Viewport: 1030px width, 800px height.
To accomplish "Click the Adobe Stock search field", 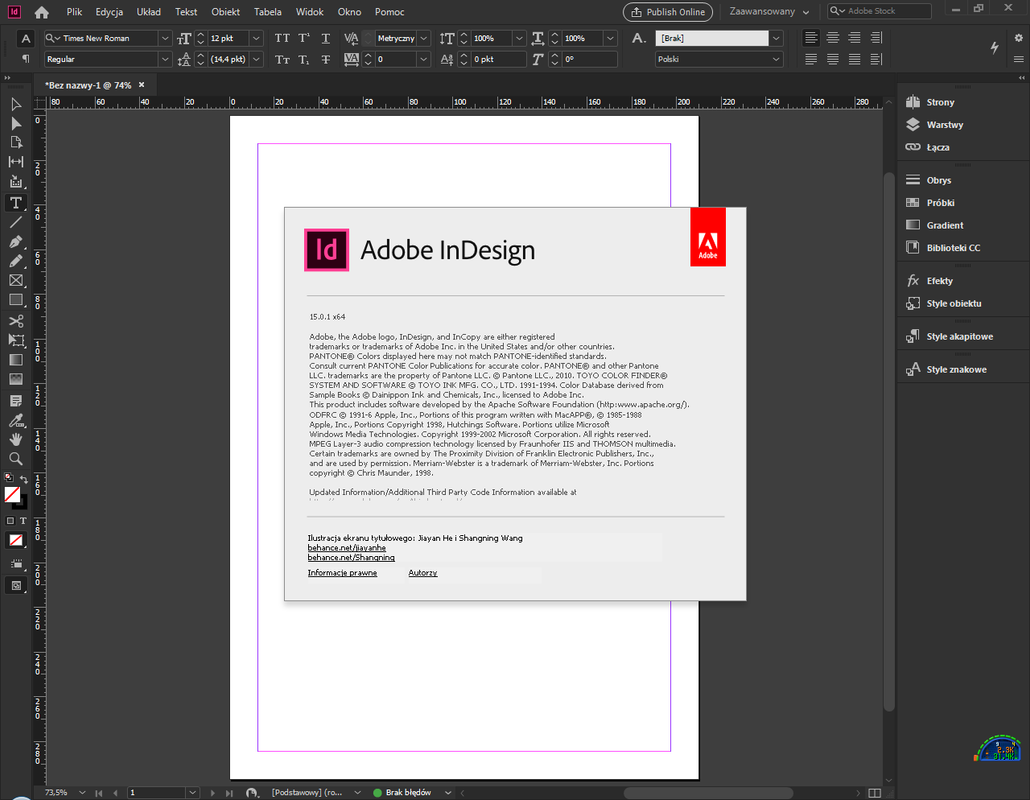I will (x=879, y=11).
